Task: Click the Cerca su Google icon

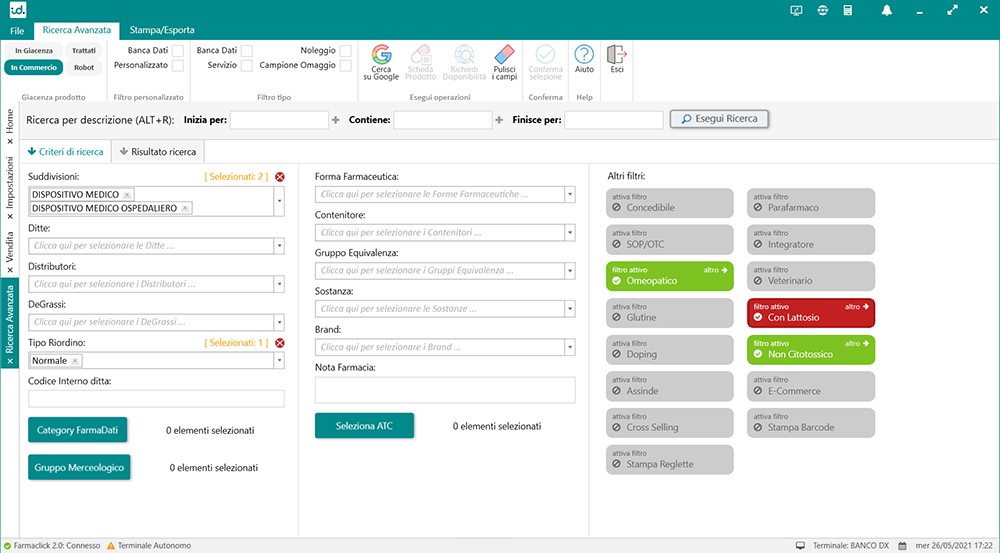Action: (x=380, y=55)
